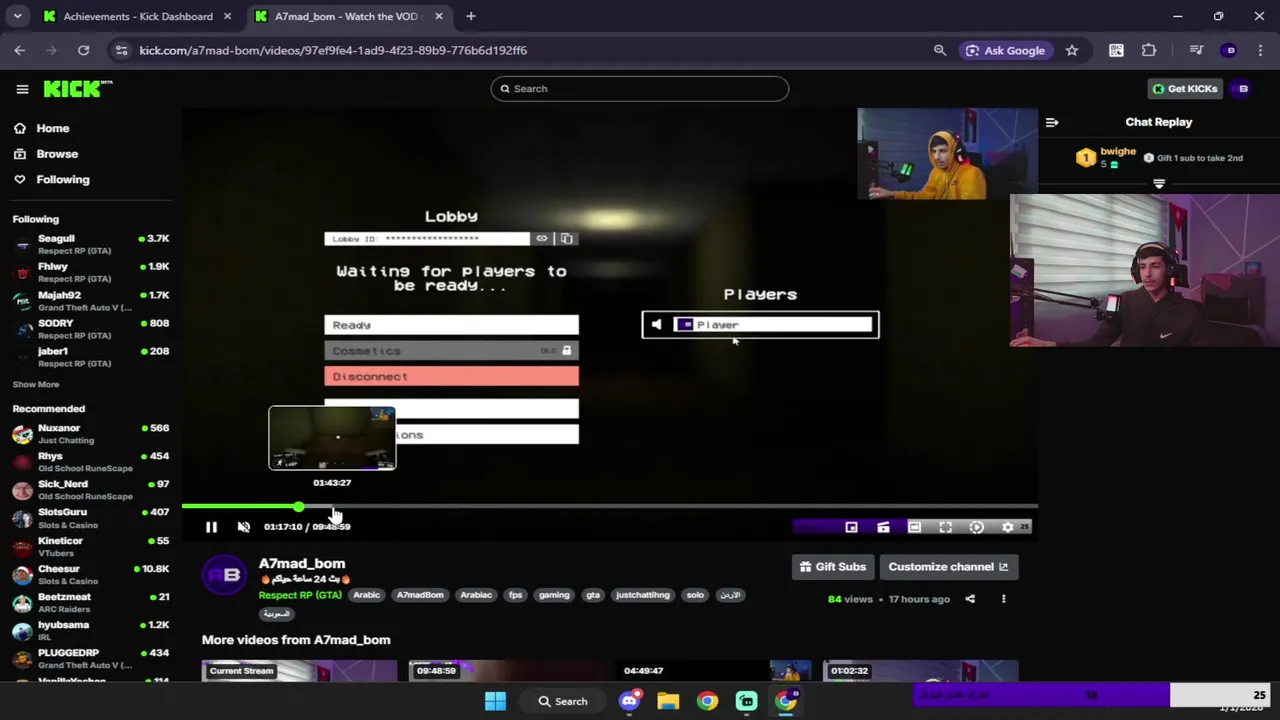Screen dimensions: 1280x720
Task: Click the A7mad_bom channel avatar
Action: (224, 575)
